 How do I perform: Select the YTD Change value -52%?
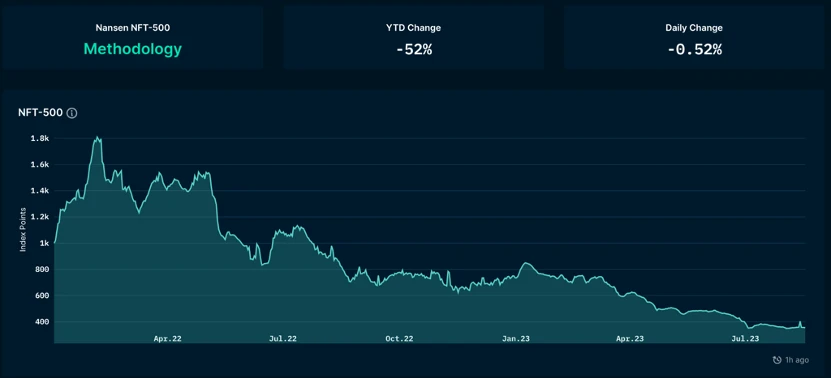tap(414, 50)
